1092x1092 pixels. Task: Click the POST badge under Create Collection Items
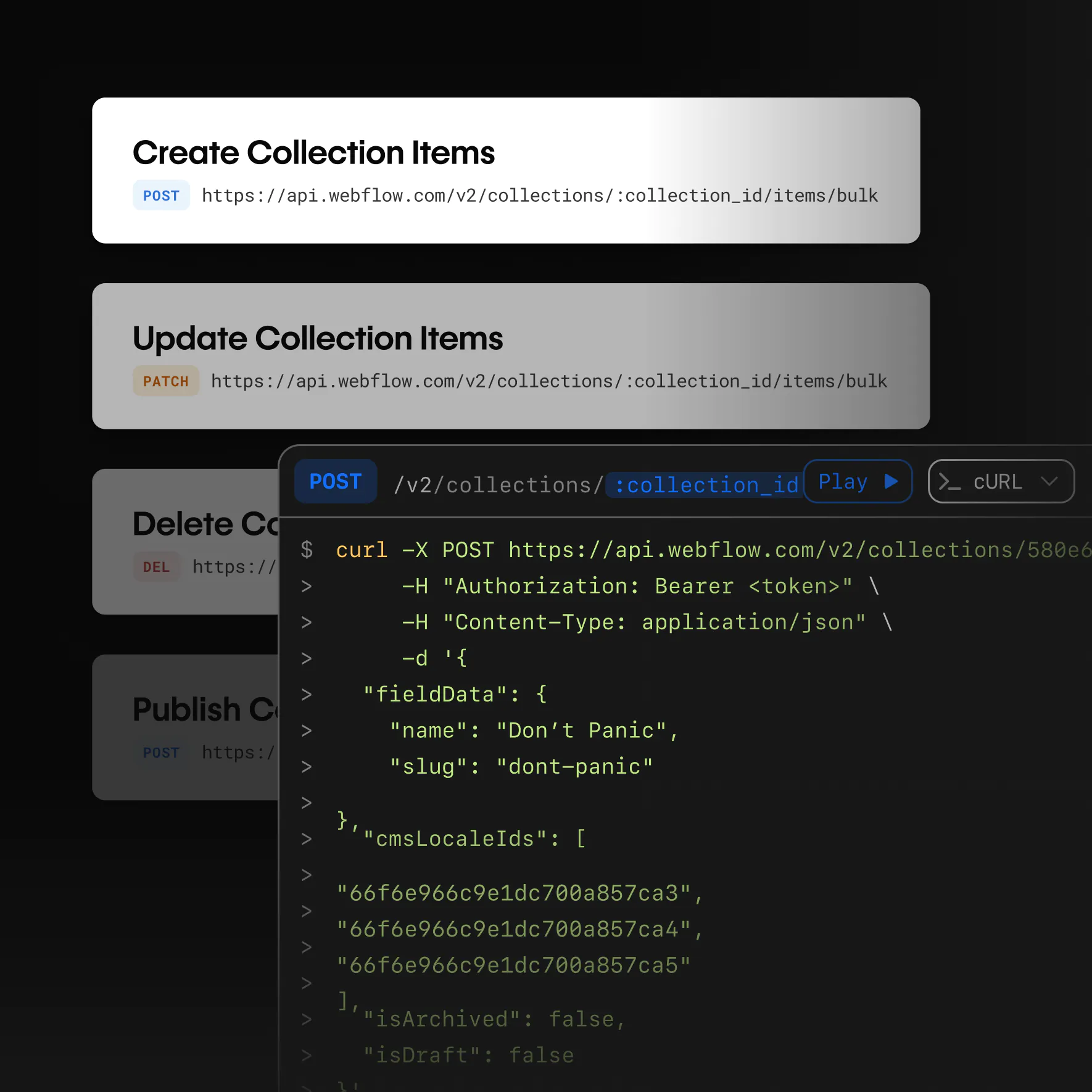coord(161,196)
